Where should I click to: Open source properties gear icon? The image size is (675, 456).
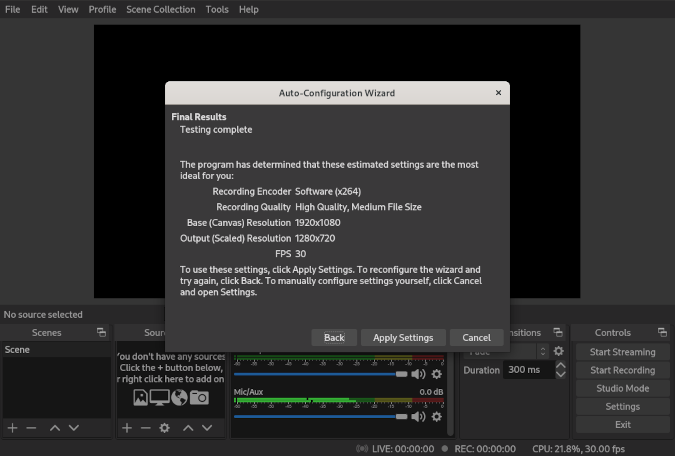coord(165,428)
